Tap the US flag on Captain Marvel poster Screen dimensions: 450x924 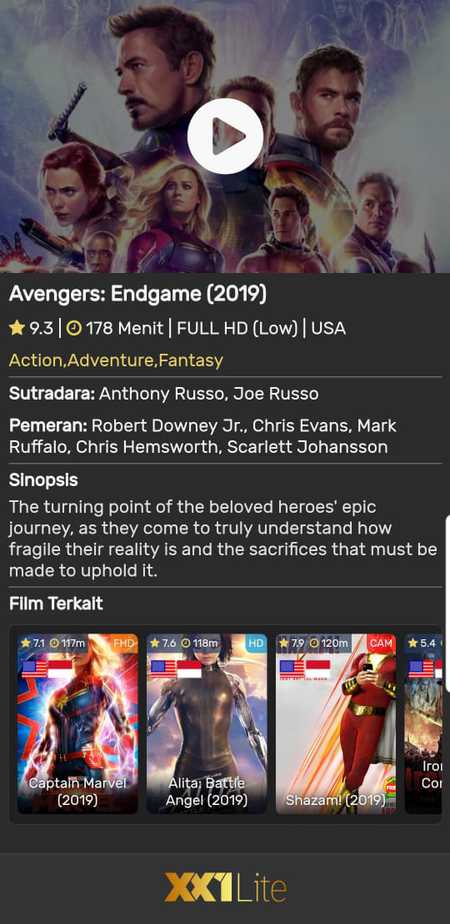tap(34, 669)
